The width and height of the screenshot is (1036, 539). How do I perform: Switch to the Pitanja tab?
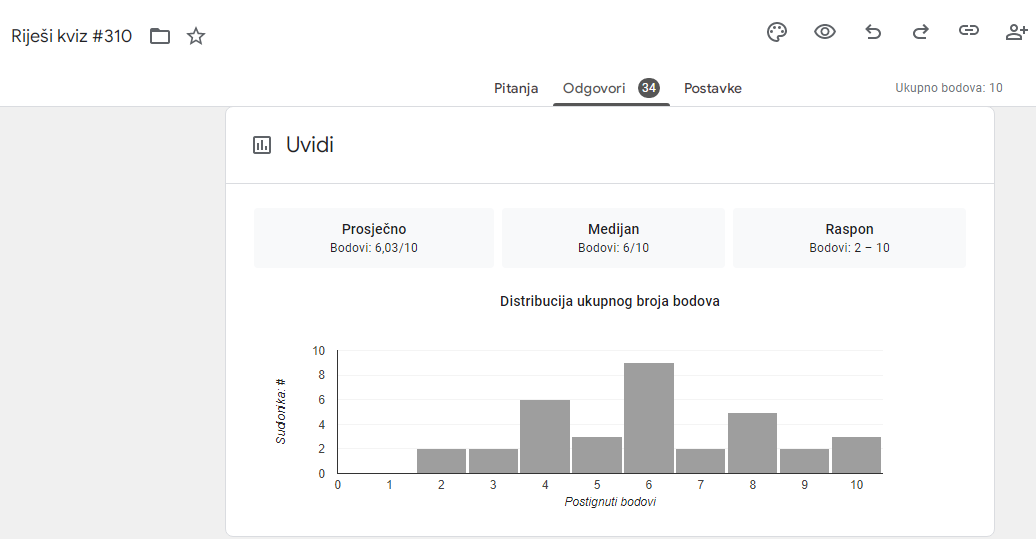[x=516, y=88]
